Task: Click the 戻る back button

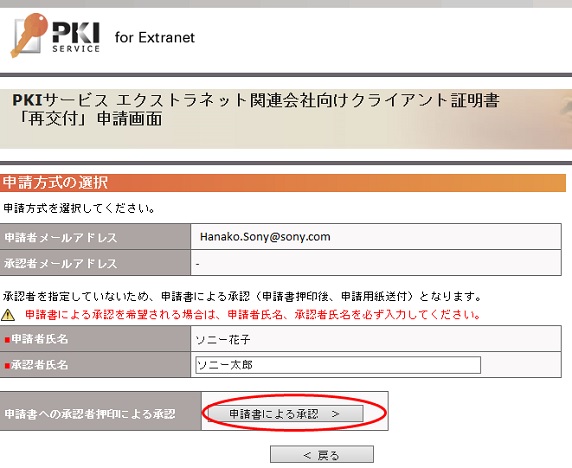Action: coord(322,455)
